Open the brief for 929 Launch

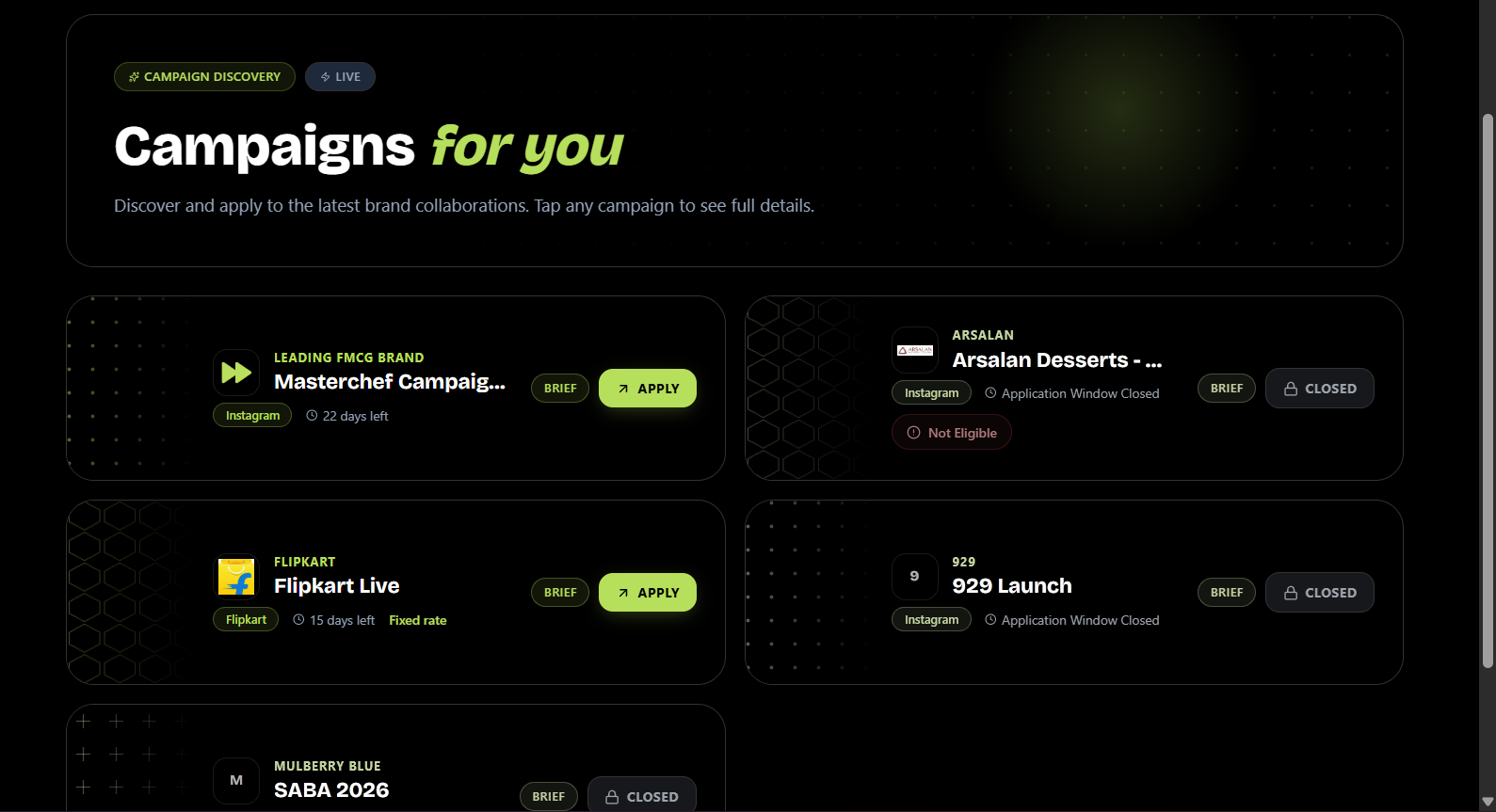pyautogui.click(x=1227, y=593)
